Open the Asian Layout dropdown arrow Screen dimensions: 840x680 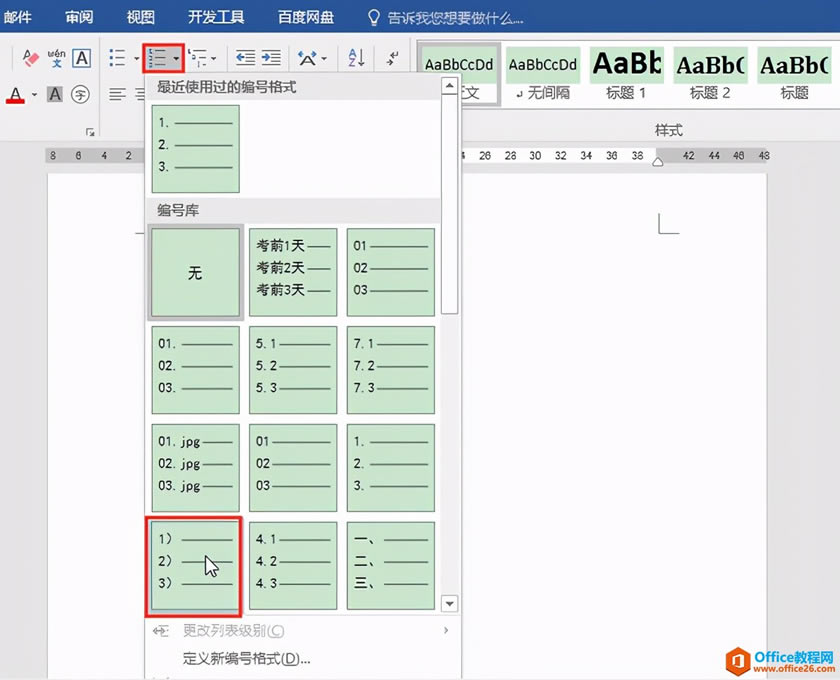tap(324, 58)
